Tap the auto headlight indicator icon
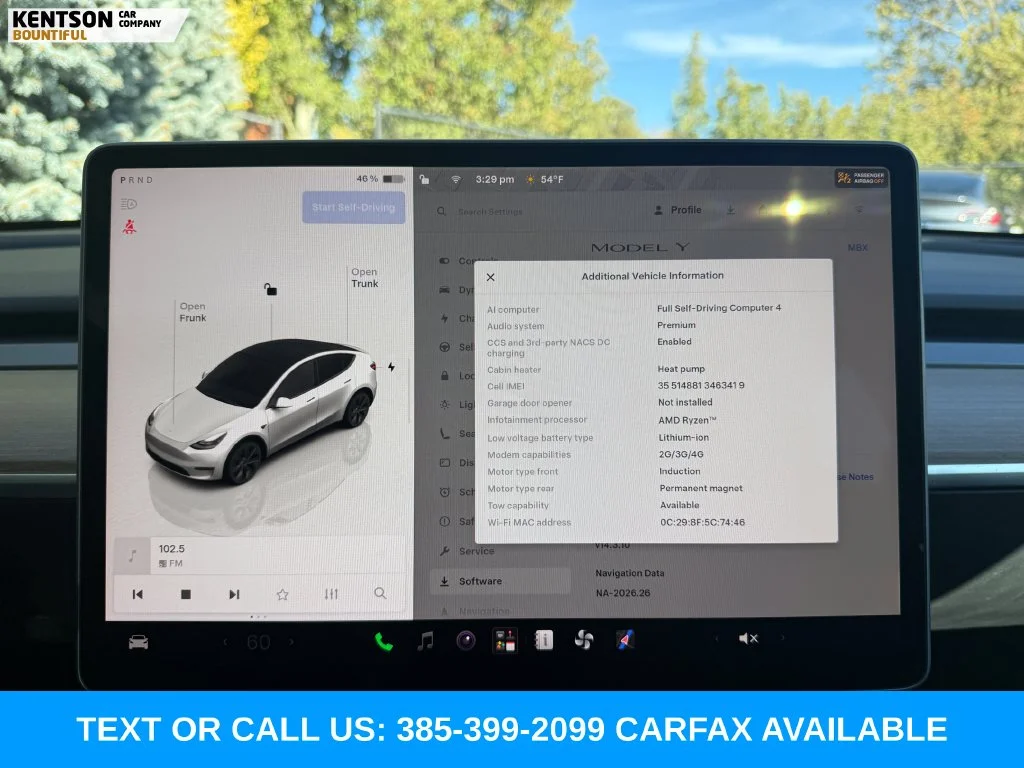This screenshot has height=768, width=1024. tap(129, 204)
